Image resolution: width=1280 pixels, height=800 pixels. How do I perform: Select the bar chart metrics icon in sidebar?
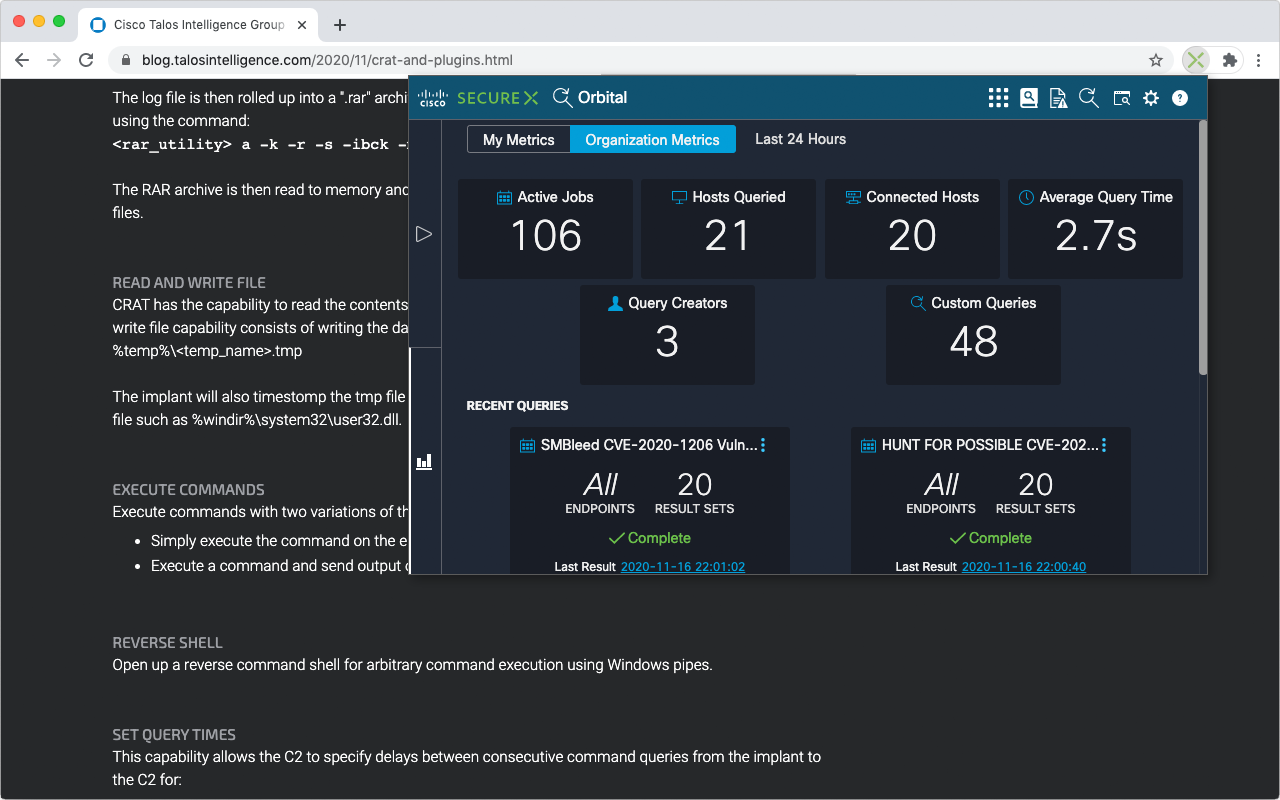[424, 461]
